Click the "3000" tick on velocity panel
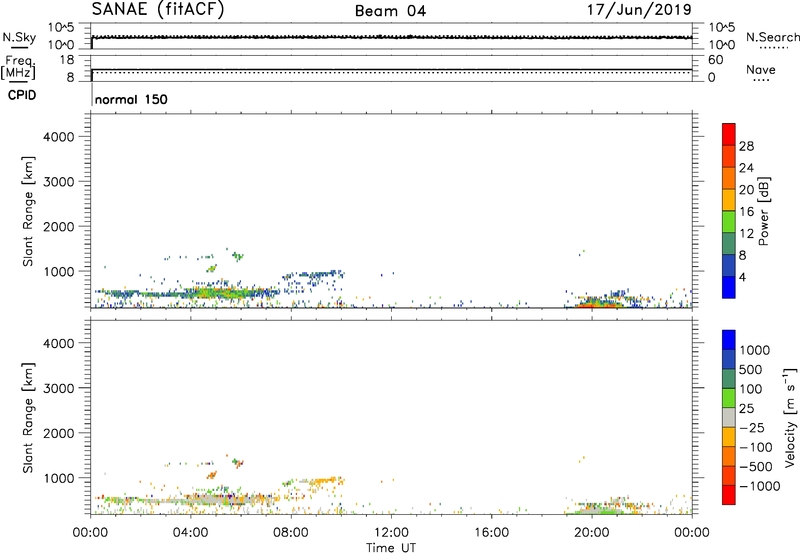This screenshot has width=800, height=554. pyautogui.click(x=58, y=388)
